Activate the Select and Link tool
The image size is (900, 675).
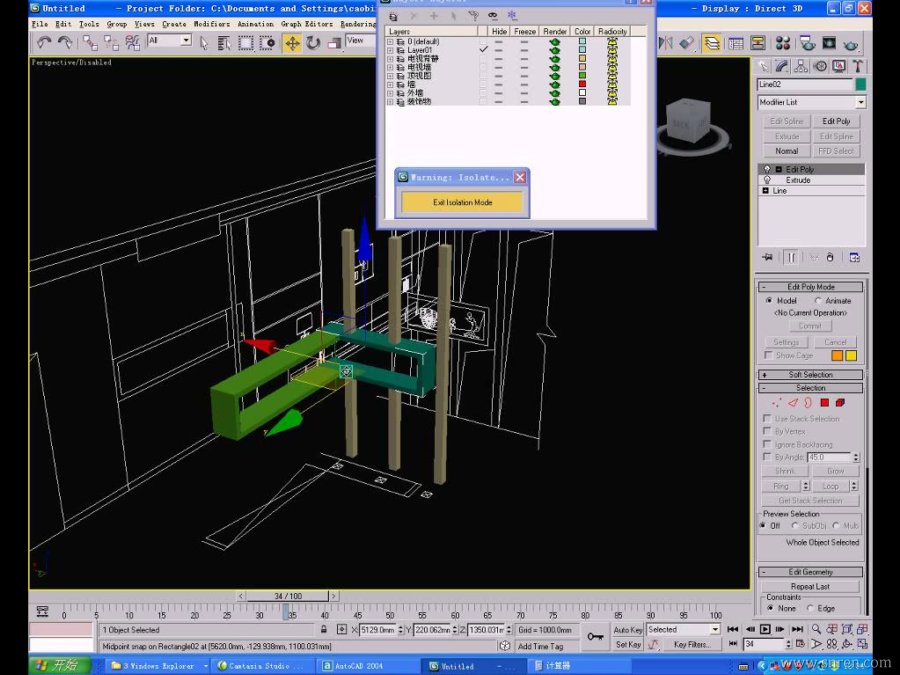[x=90, y=42]
